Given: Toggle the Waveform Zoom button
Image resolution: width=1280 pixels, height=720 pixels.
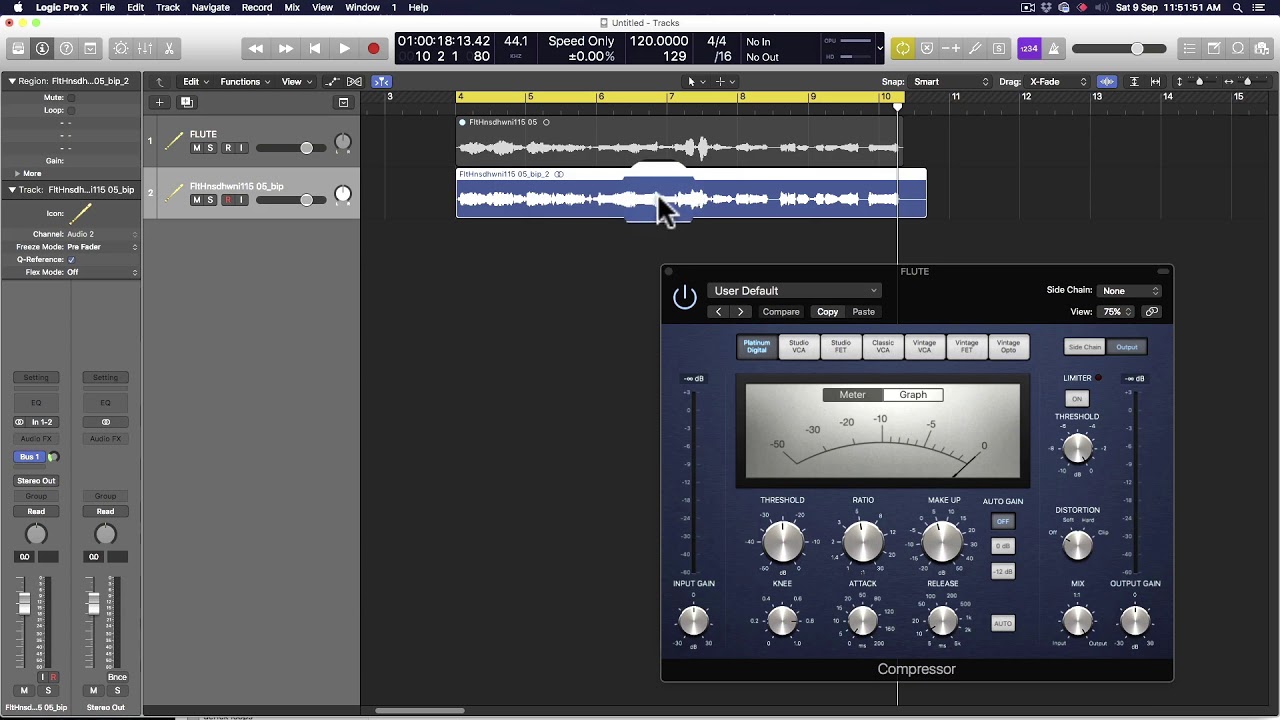Looking at the screenshot, I should (x=1107, y=81).
